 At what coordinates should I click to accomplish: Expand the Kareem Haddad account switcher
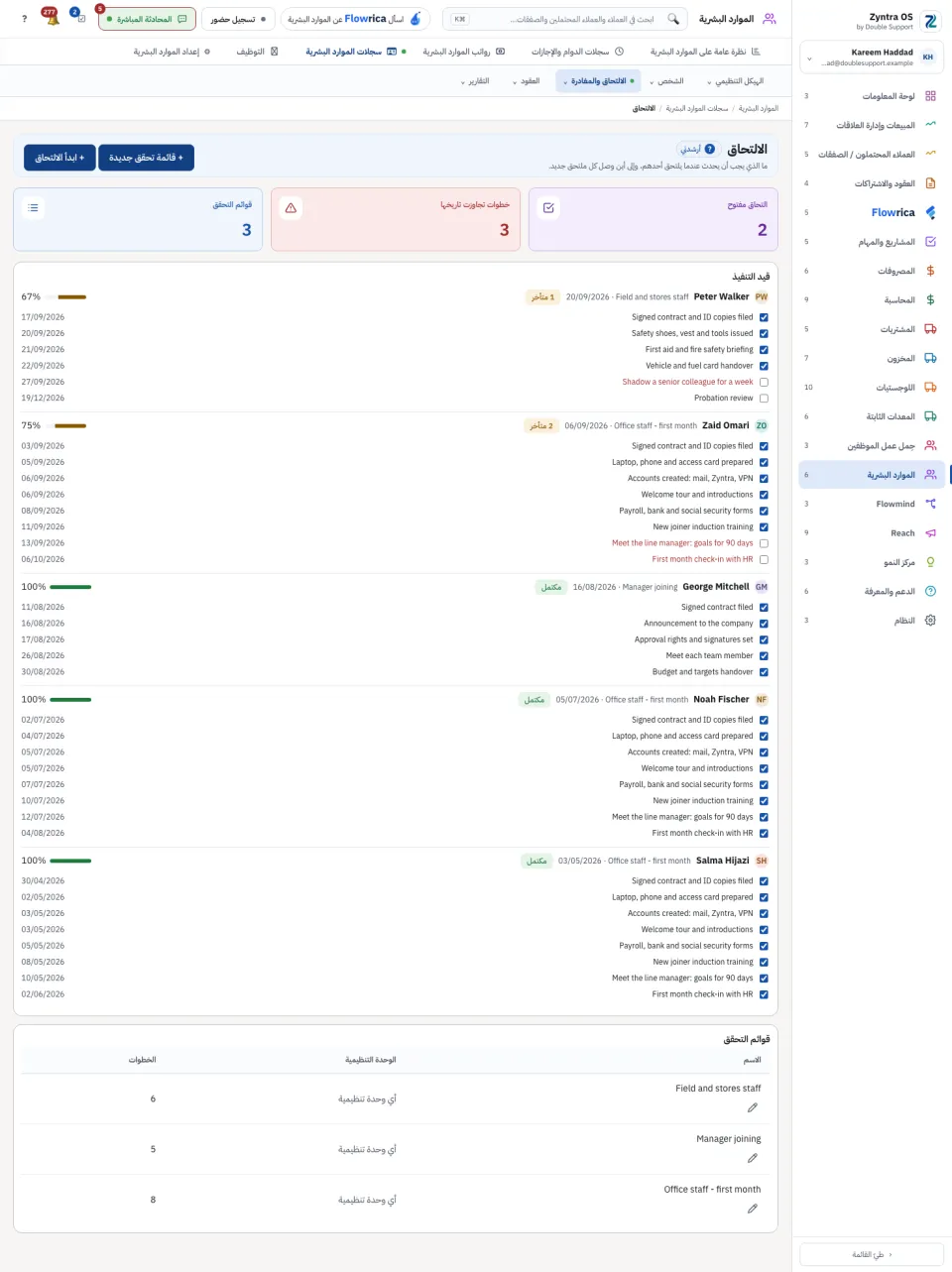point(872,58)
